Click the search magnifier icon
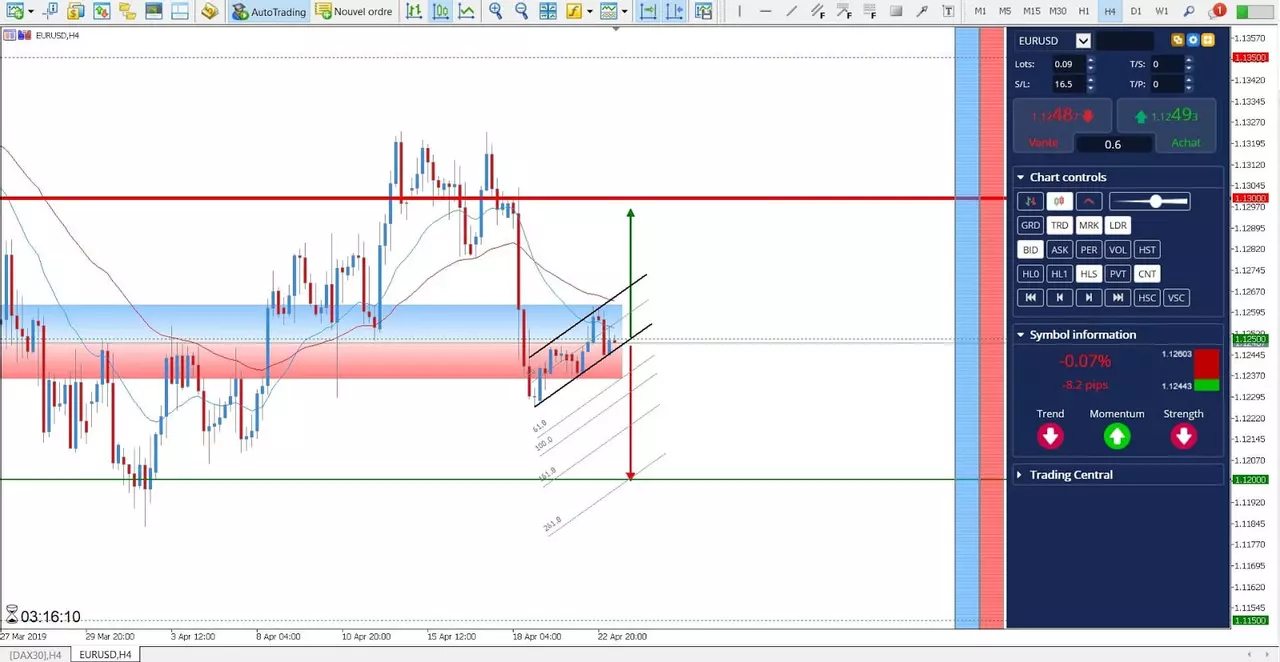 [1188, 11]
